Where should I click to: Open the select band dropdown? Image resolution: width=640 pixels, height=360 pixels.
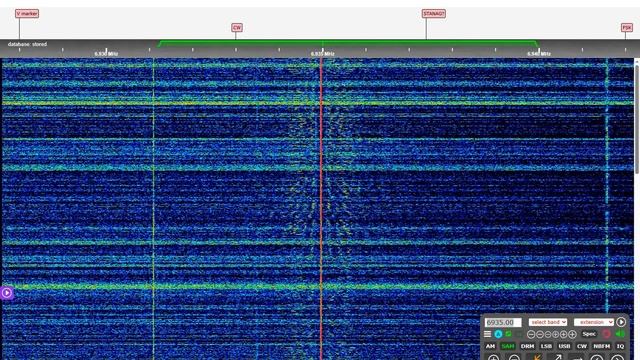click(x=548, y=322)
